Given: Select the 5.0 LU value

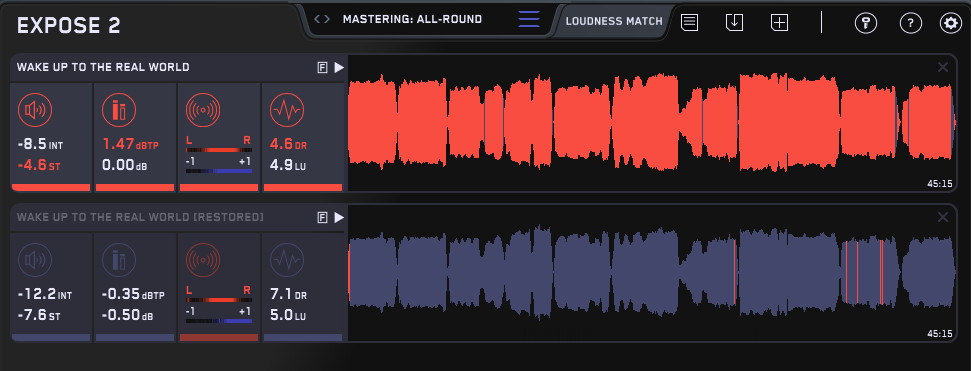Looking at the screenshot, I should tap(289, 315).
